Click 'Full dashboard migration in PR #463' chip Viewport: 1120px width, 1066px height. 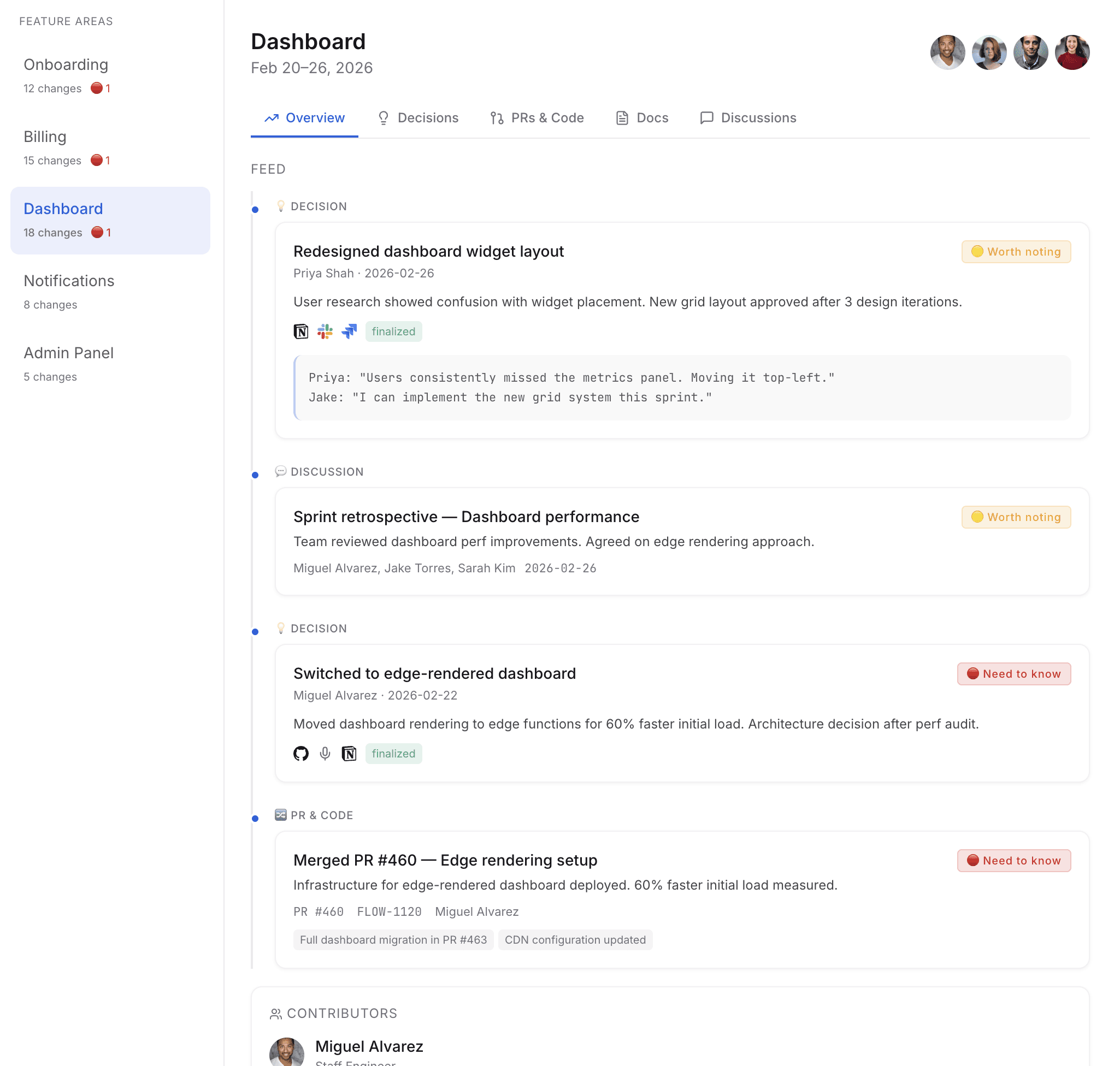393,940
